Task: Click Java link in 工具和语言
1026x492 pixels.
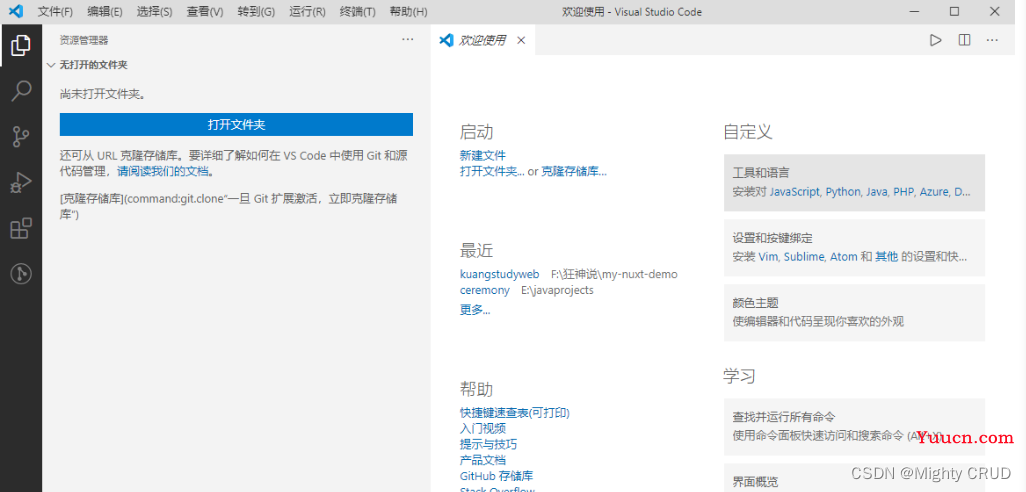Action: point(877,192)
